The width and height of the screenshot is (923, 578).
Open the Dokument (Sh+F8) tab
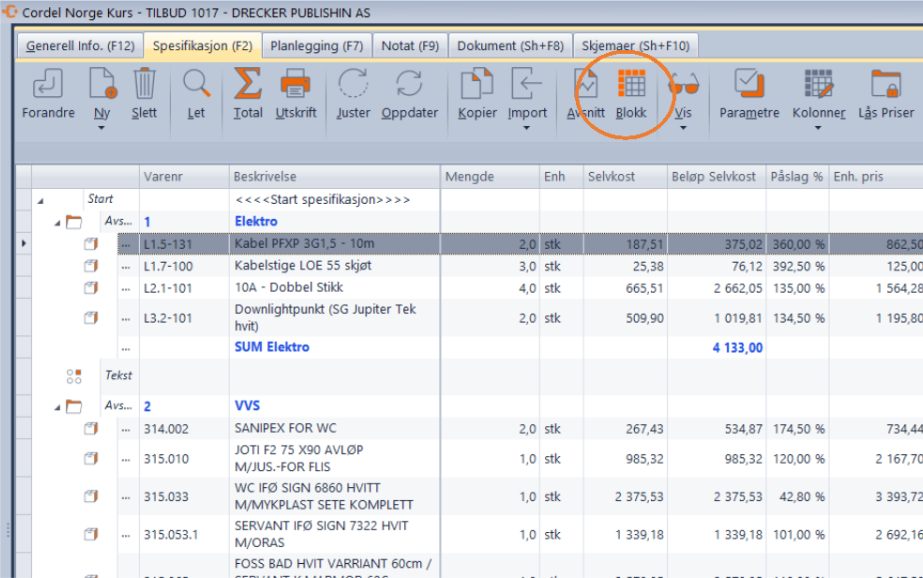510,45
